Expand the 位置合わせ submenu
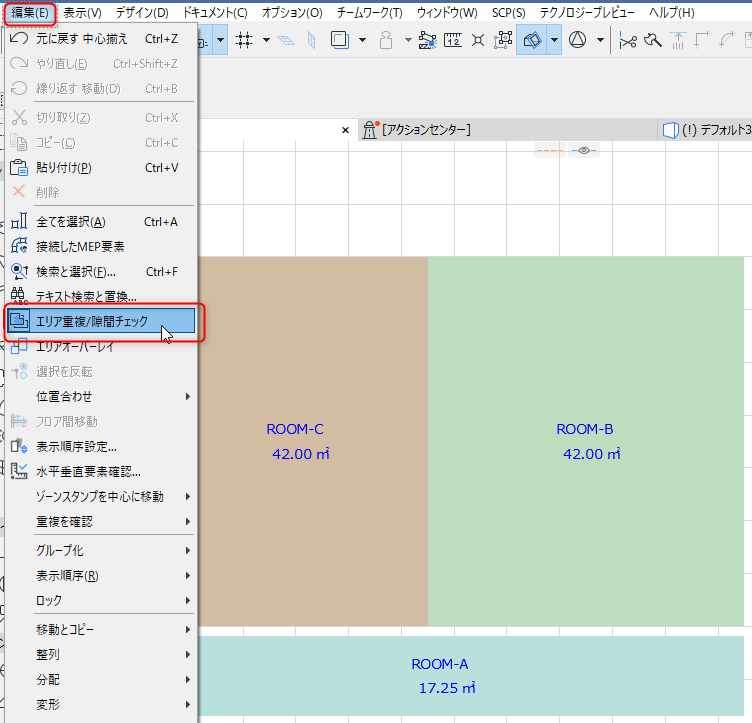 point(101,396)
